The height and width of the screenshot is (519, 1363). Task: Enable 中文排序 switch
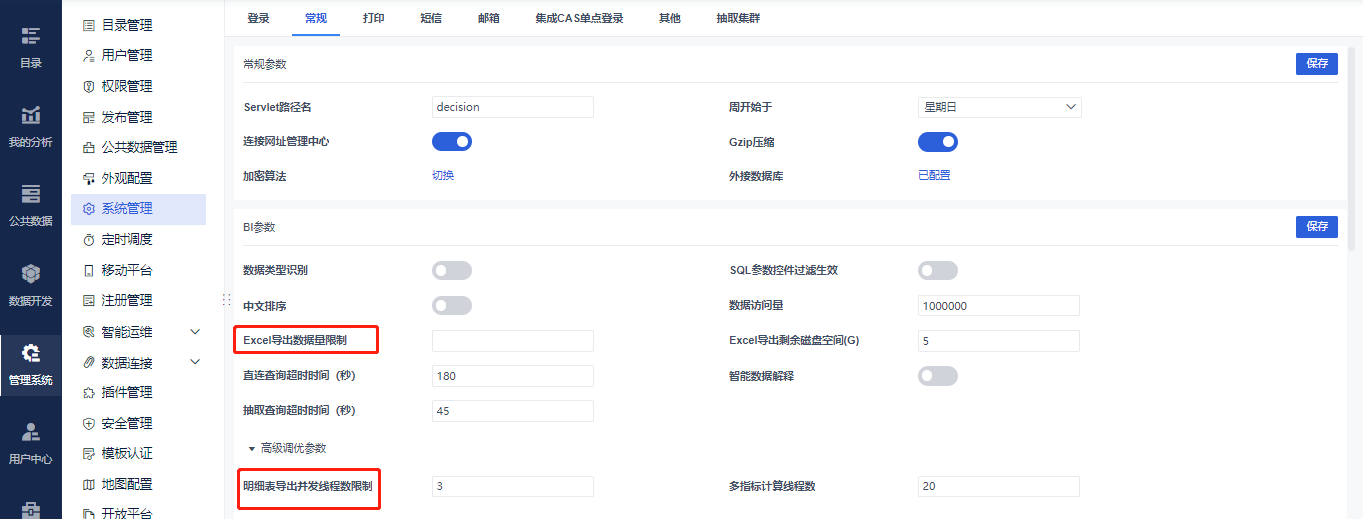(x=451, y=306)
